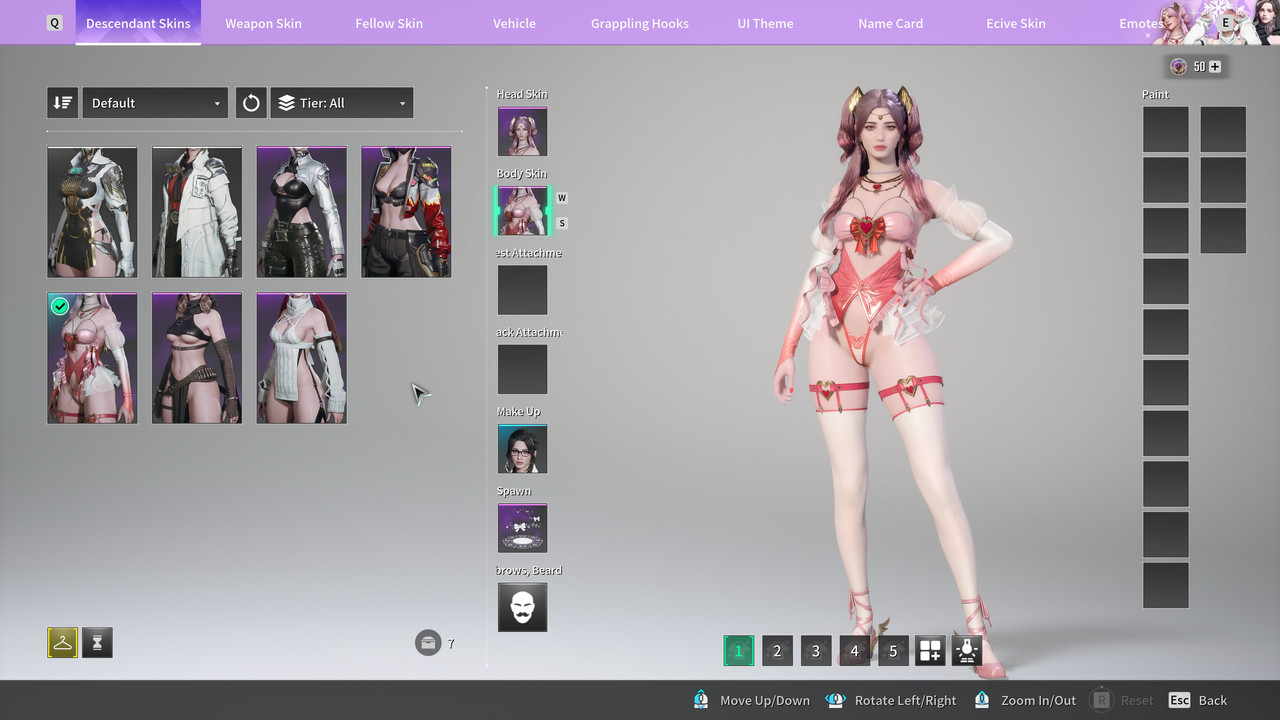Click the first empty Paint swatch slot

pyautogui.click(x=1166, y=130)
